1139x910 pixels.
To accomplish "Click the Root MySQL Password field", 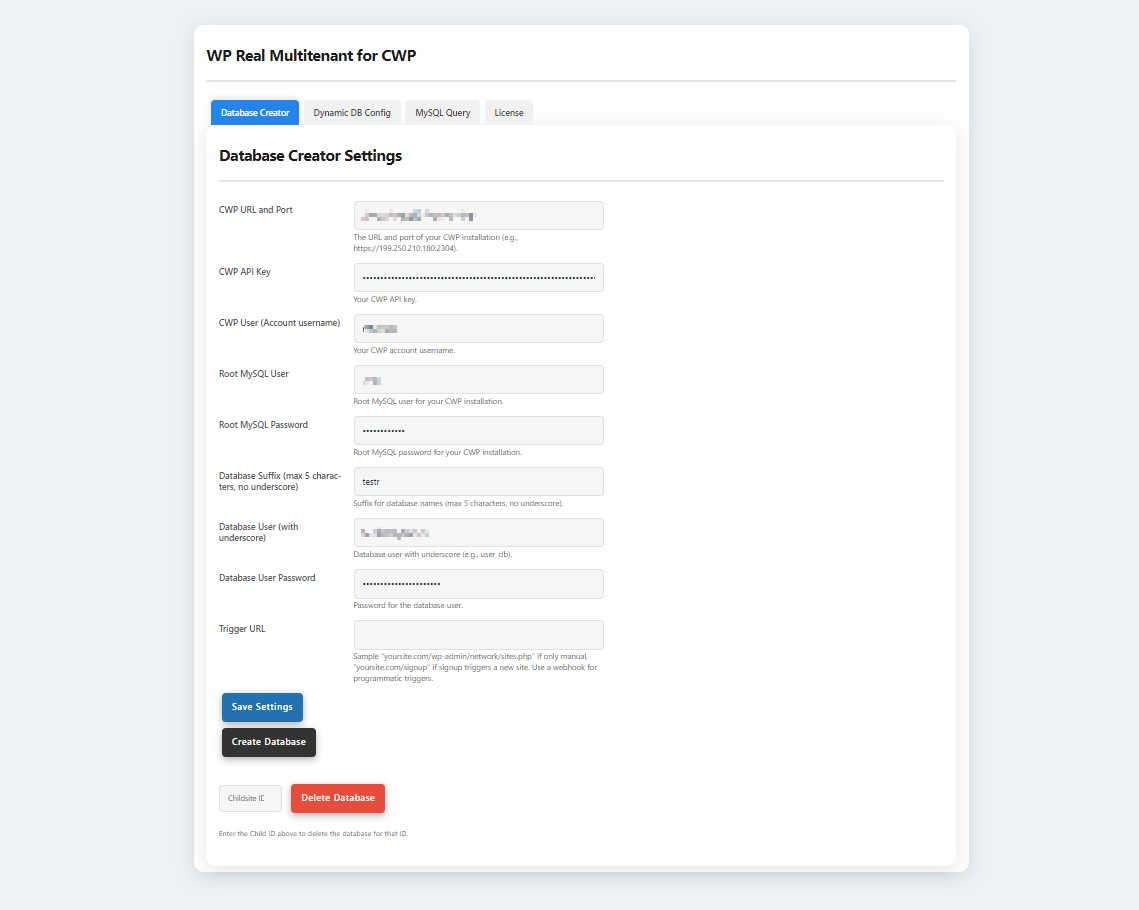I will pos(478,431).
